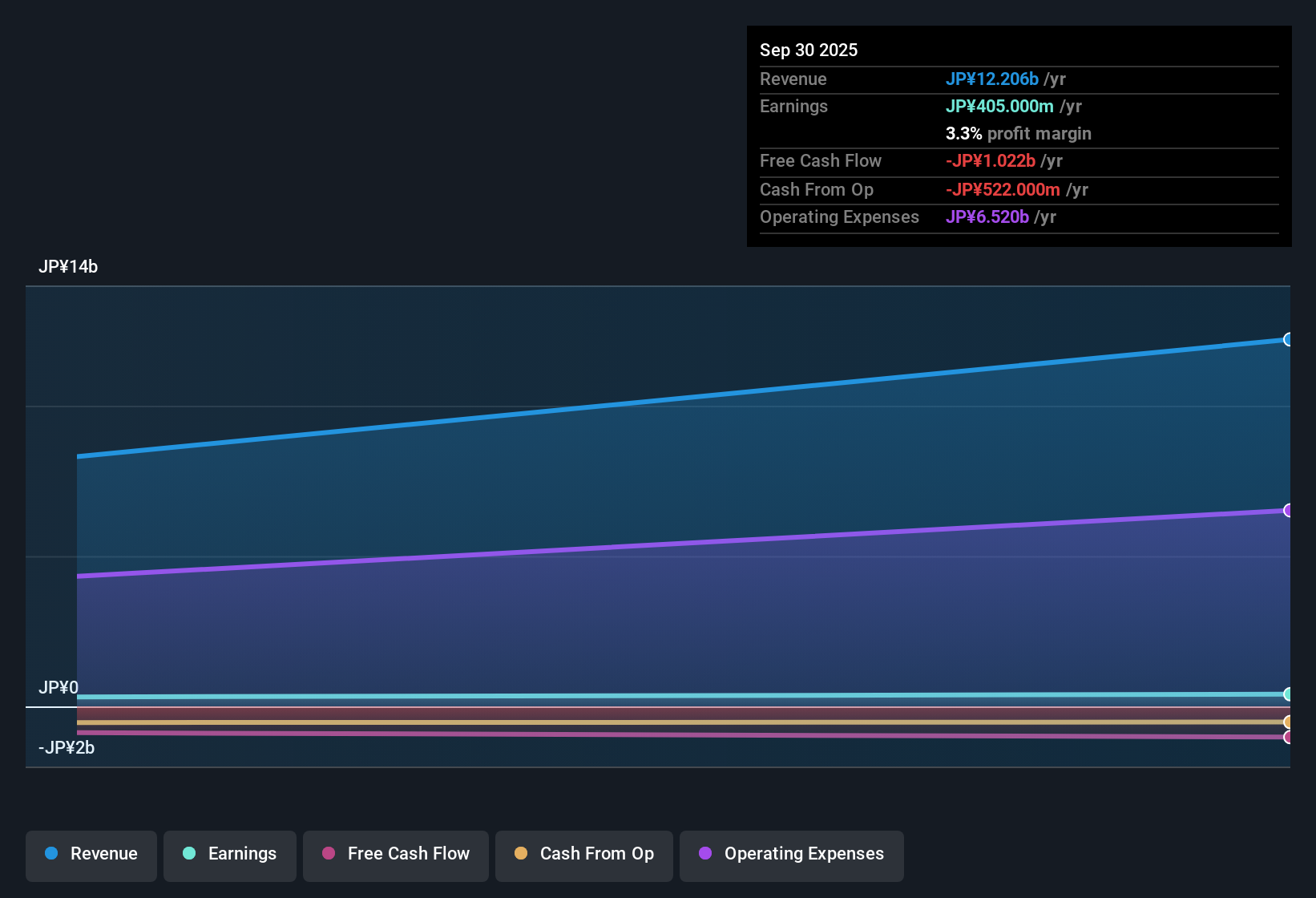Select the Earnings endpoint marker on chart
This screenshot has width=1316, height=898.
(1289, 694)
